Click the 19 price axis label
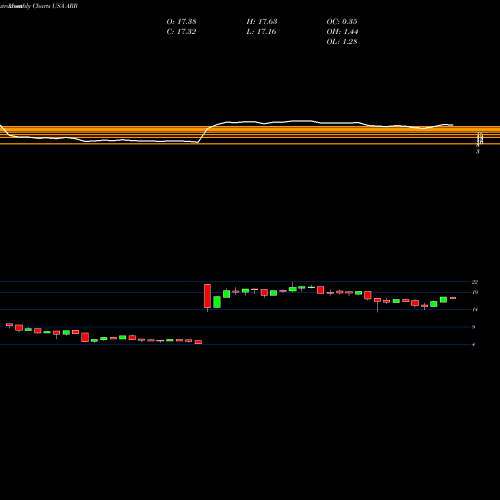 (475, 292)
